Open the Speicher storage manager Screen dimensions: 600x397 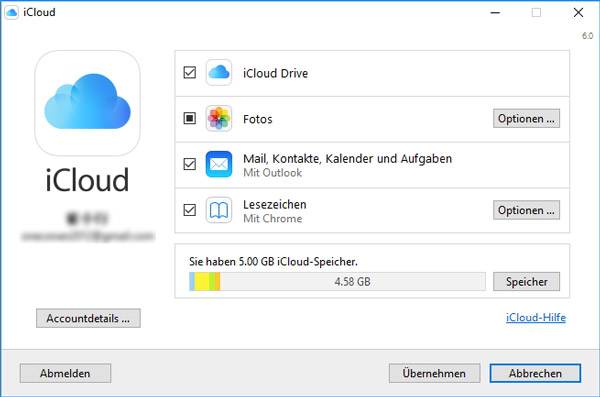(526, 282)
